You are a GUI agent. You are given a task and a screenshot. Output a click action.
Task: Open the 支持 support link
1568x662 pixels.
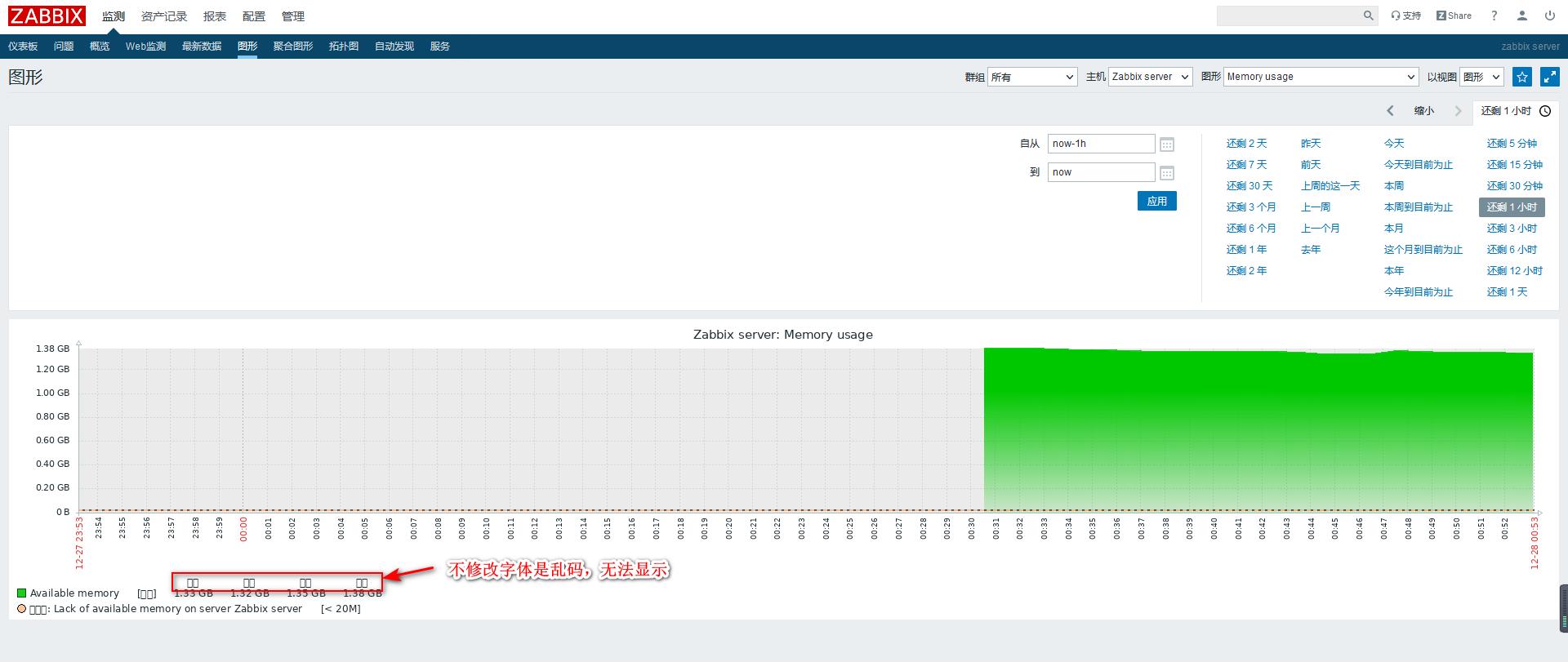[x=1406, y=16]
